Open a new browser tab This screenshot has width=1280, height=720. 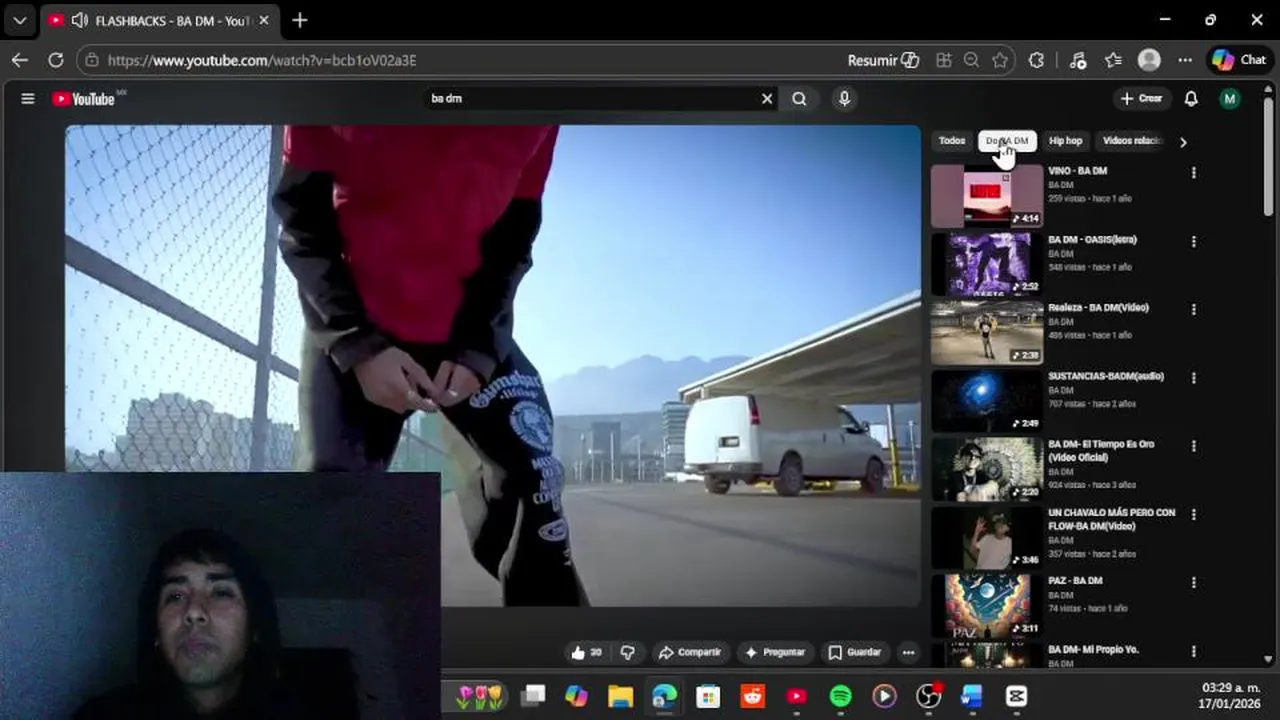pyautogui.click(x=300, y=20)
